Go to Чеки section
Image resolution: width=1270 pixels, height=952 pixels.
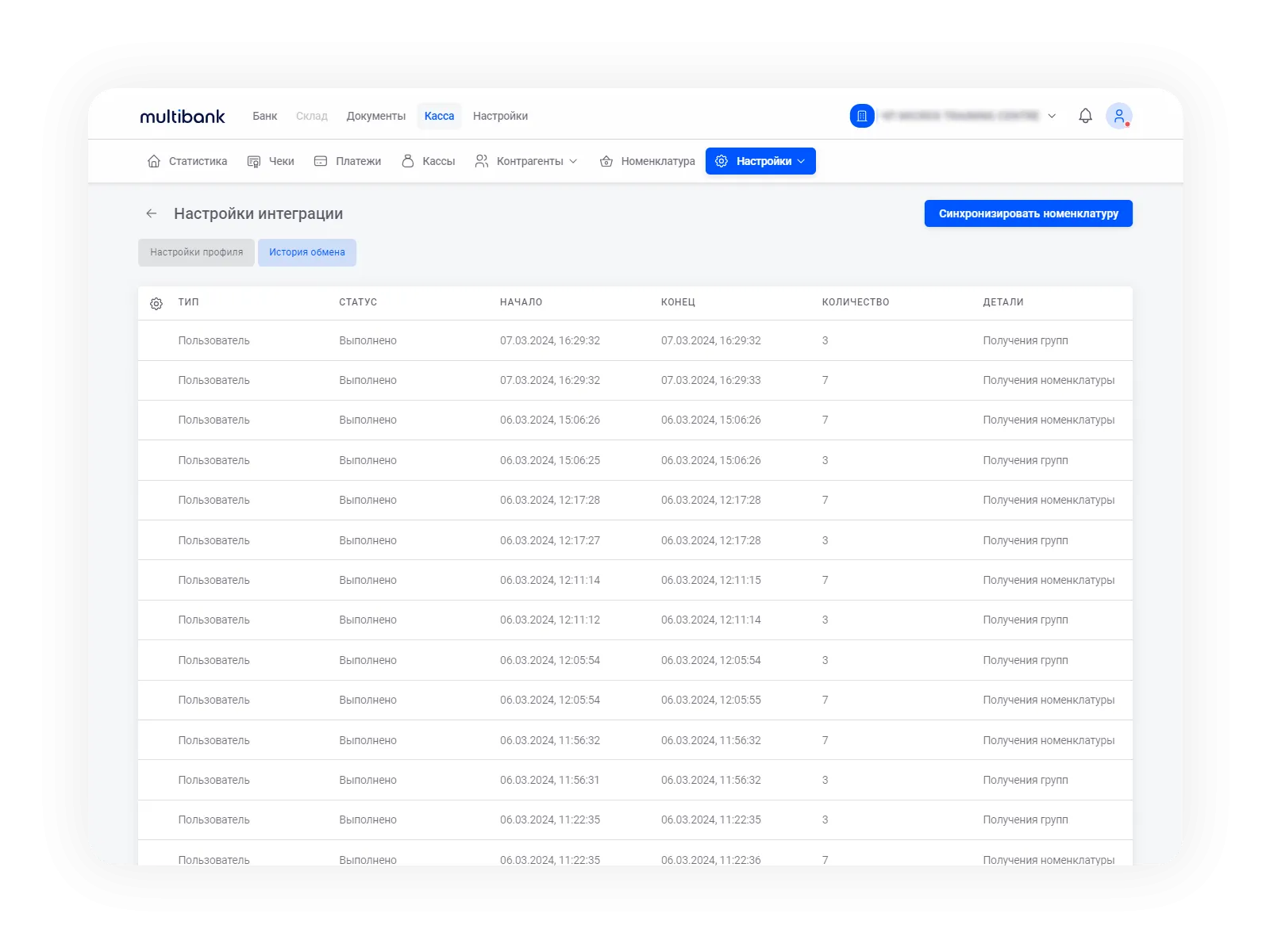pyautogui.click(x=282, y=161)
